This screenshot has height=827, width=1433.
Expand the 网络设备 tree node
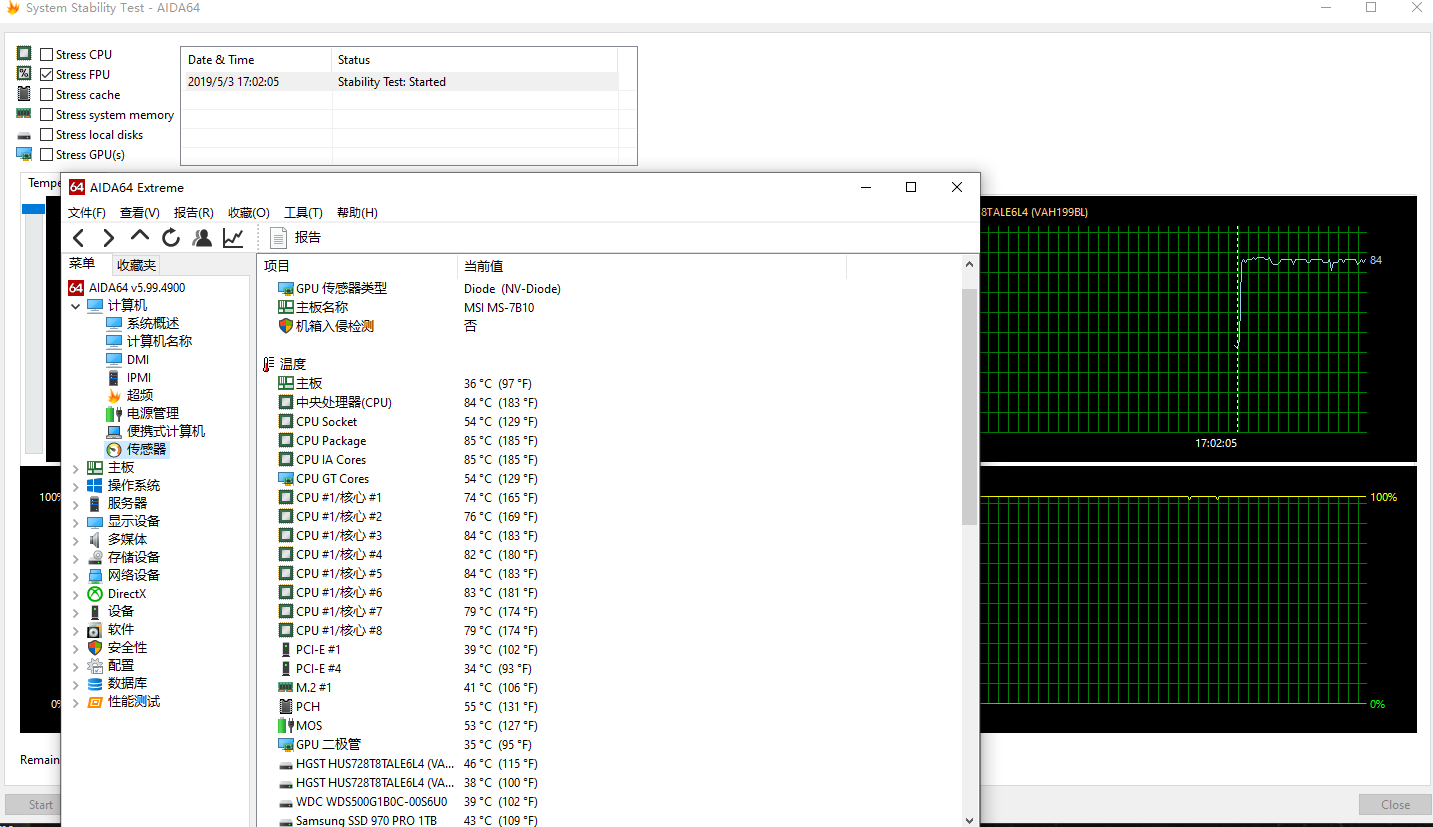point(76,575)
